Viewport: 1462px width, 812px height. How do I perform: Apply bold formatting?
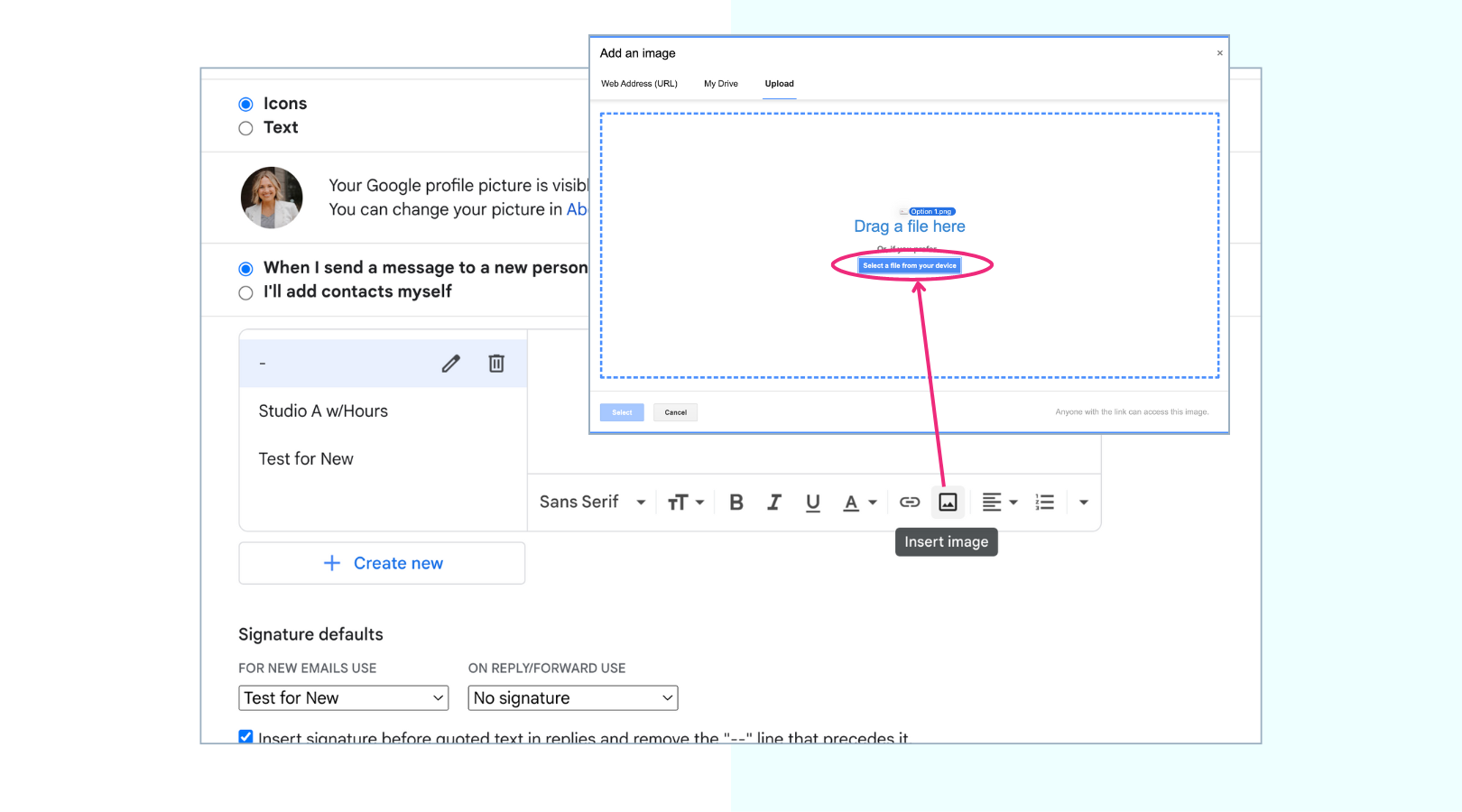coord(736,502)
